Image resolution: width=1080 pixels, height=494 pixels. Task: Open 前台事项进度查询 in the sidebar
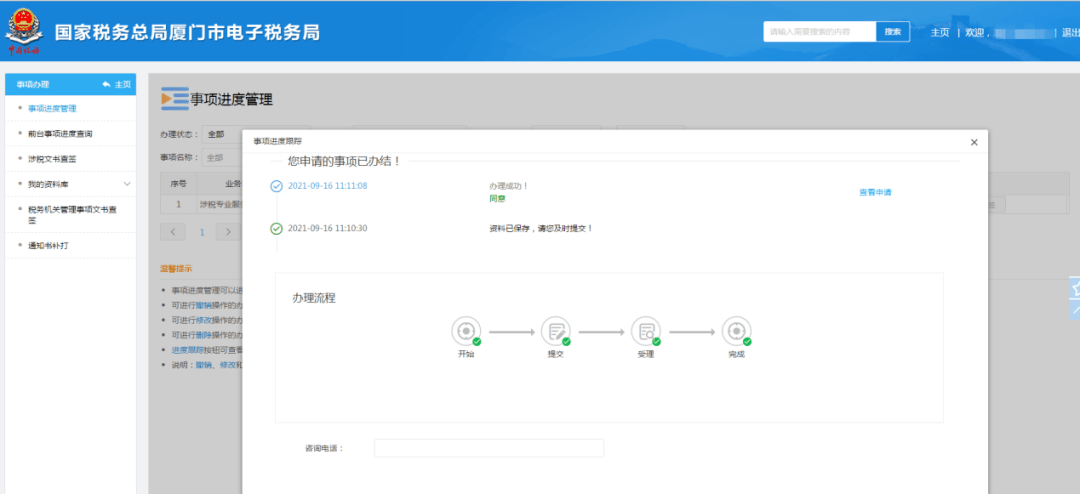click(60, 133)
